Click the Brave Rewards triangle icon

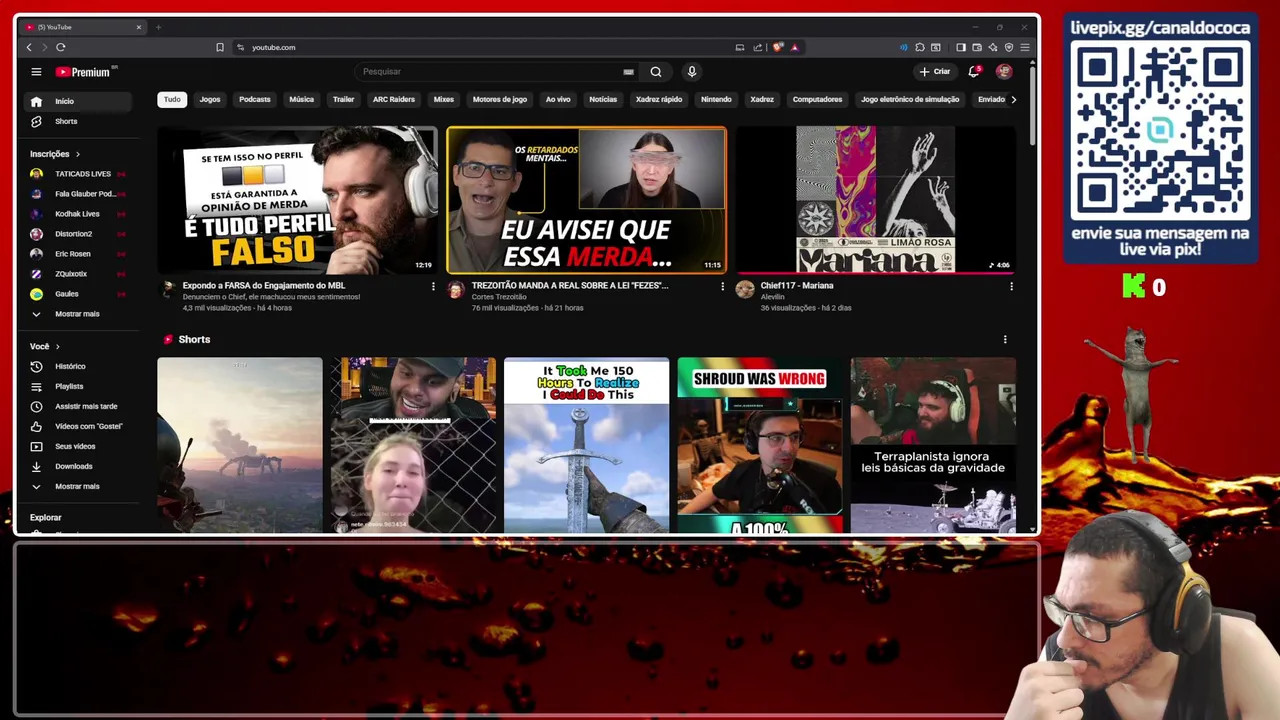795,47
